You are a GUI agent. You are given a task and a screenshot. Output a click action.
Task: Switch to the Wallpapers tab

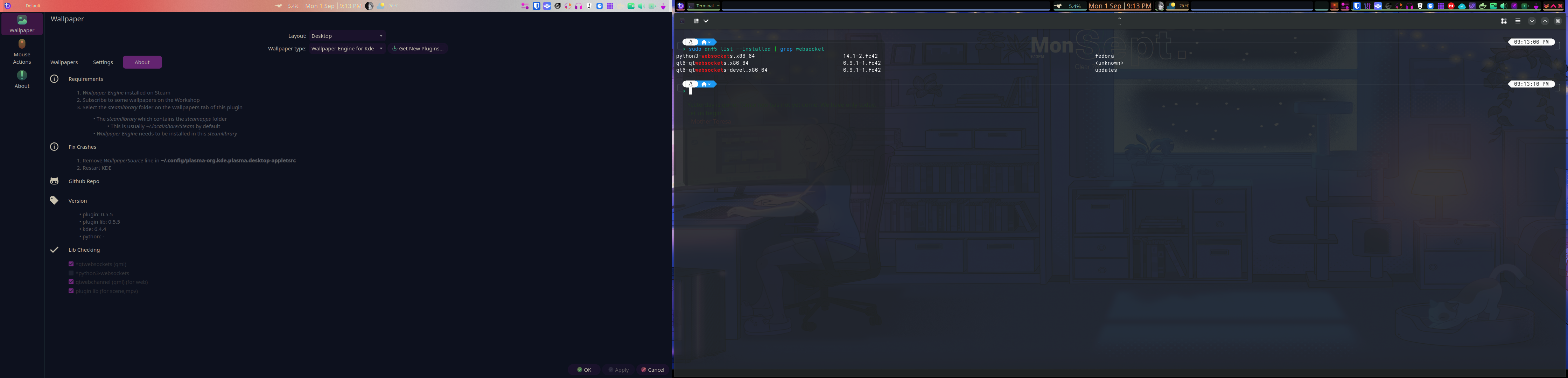click(64, 62)
